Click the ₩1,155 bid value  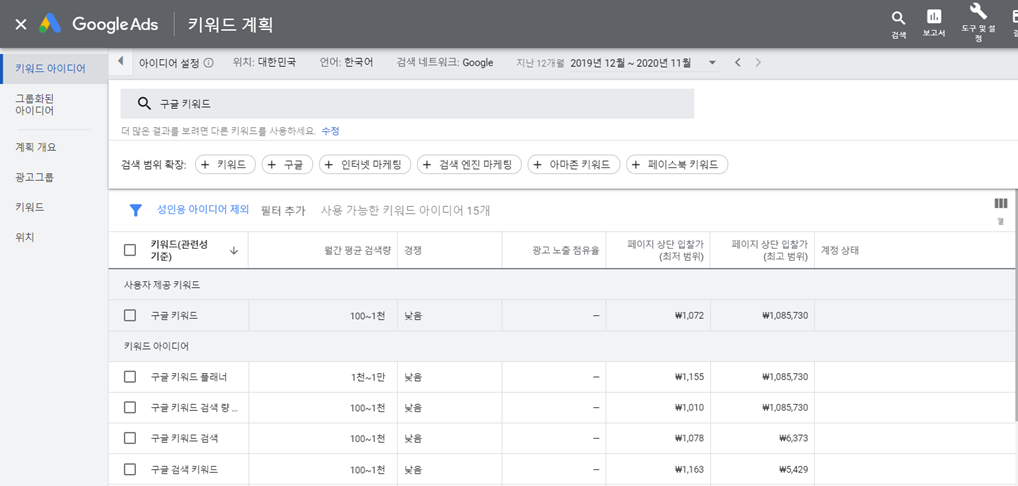coord(689,376)
